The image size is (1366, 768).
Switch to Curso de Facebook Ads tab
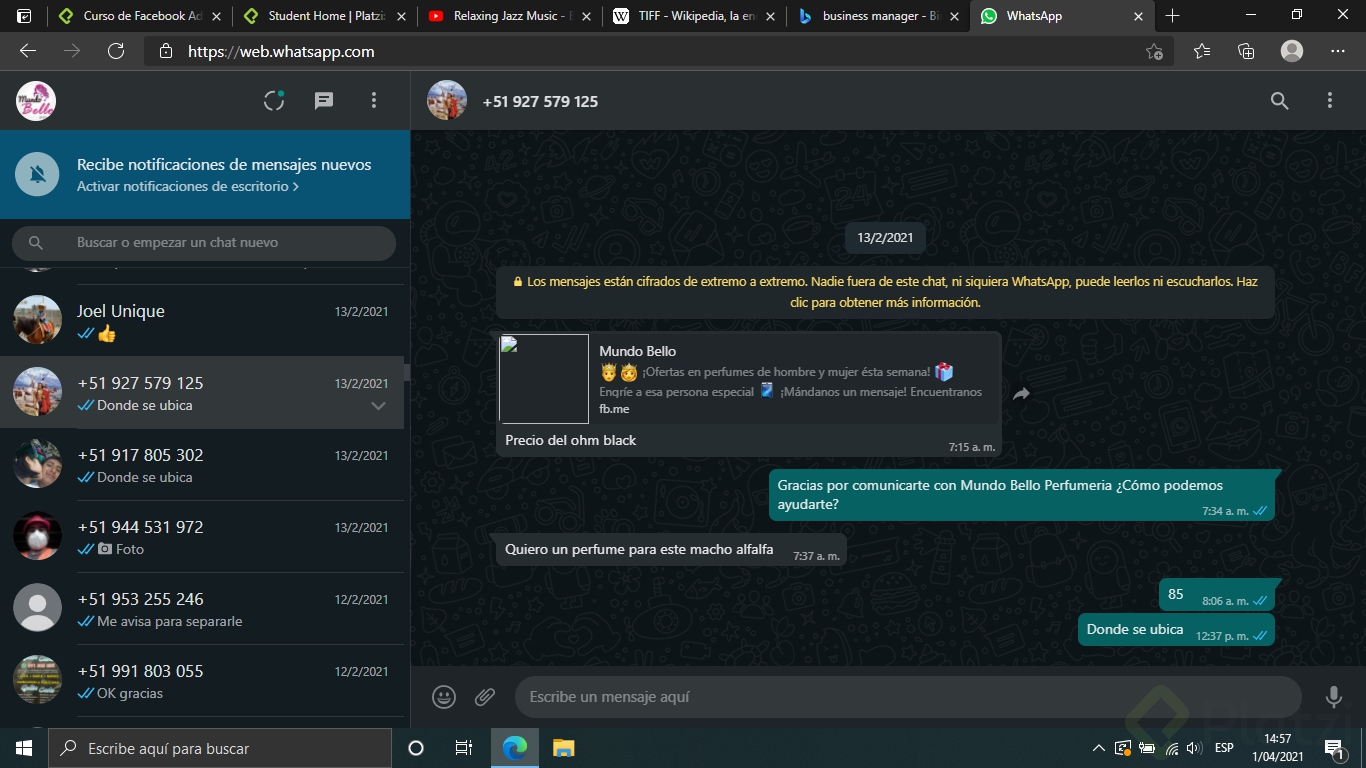139,16
